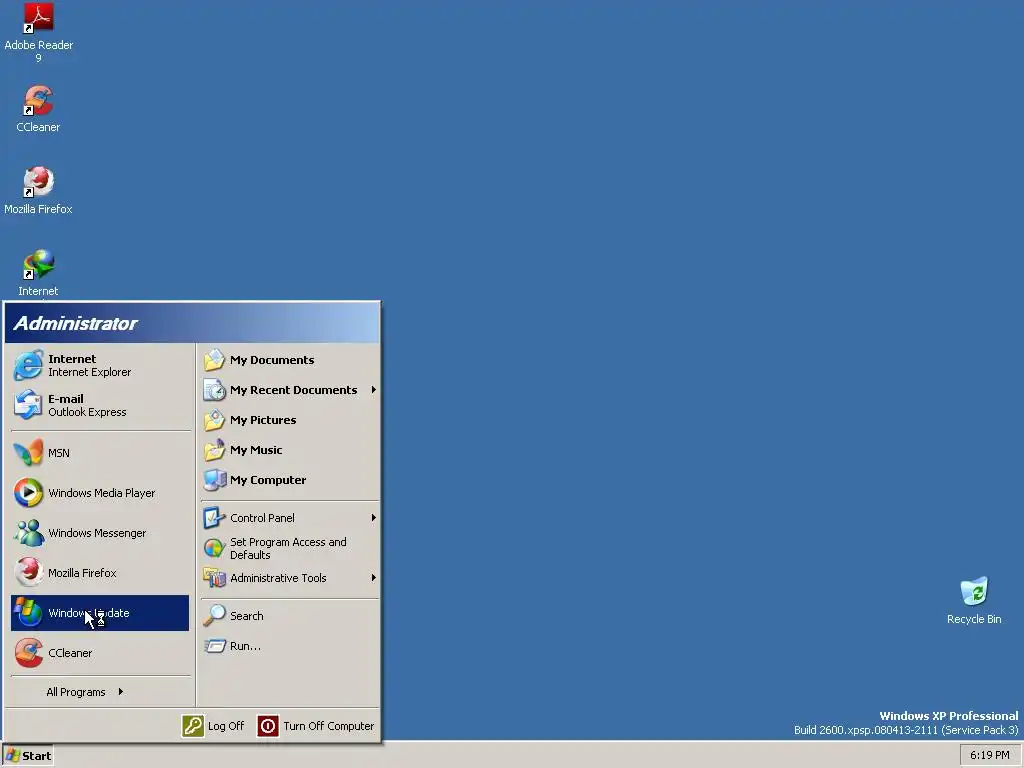Open My Computer
This screenshot has width=1024, height=768.
[290, 480]
